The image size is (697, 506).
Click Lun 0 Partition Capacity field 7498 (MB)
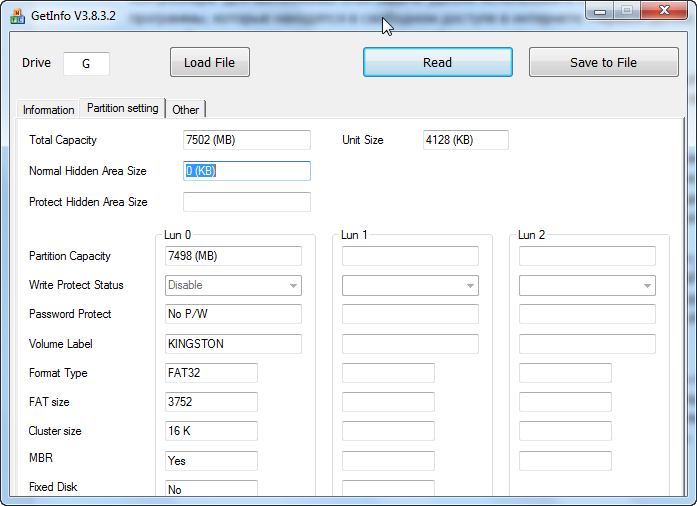point(233,256)
